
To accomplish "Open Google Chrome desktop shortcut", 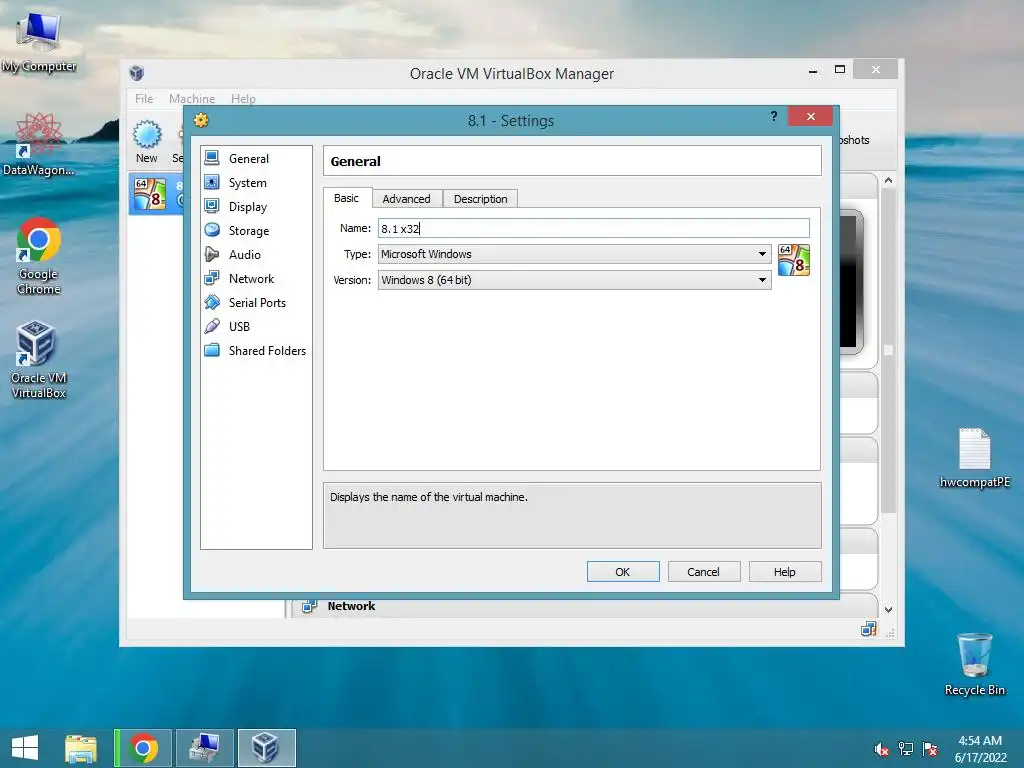I will (39, 256).
